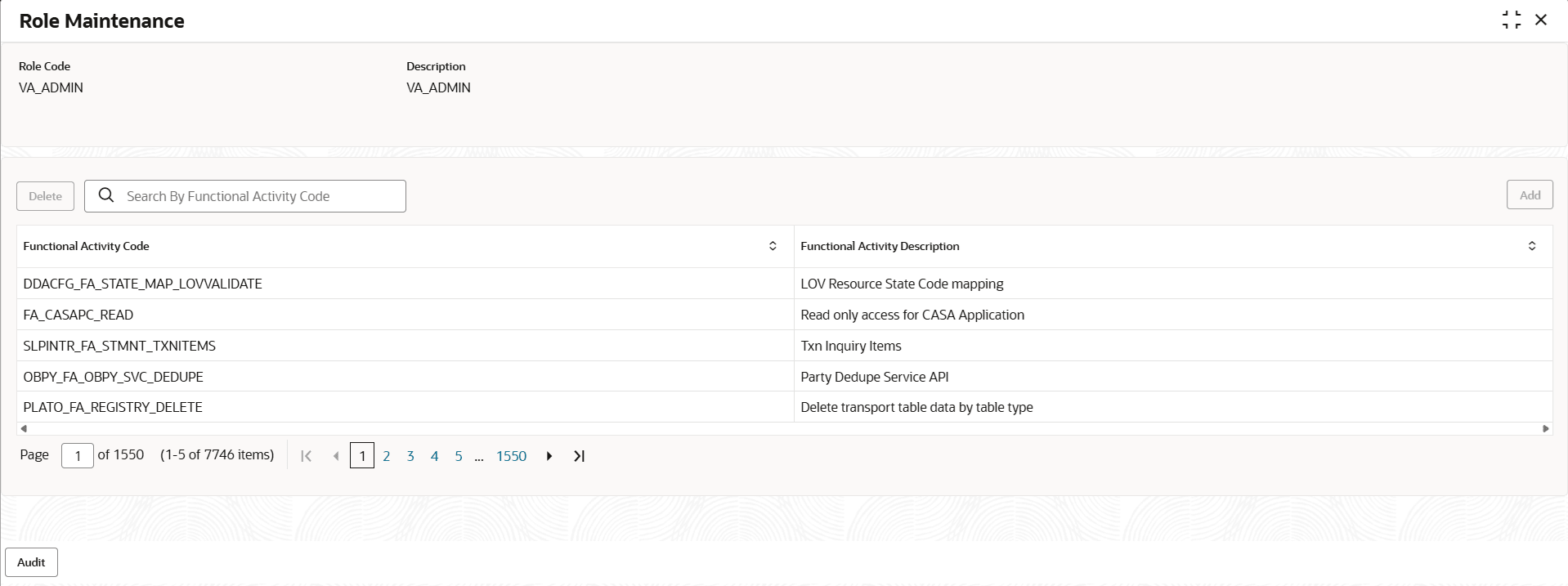Click 'LOV Resource State Code mapping' description

click(902, 284)
